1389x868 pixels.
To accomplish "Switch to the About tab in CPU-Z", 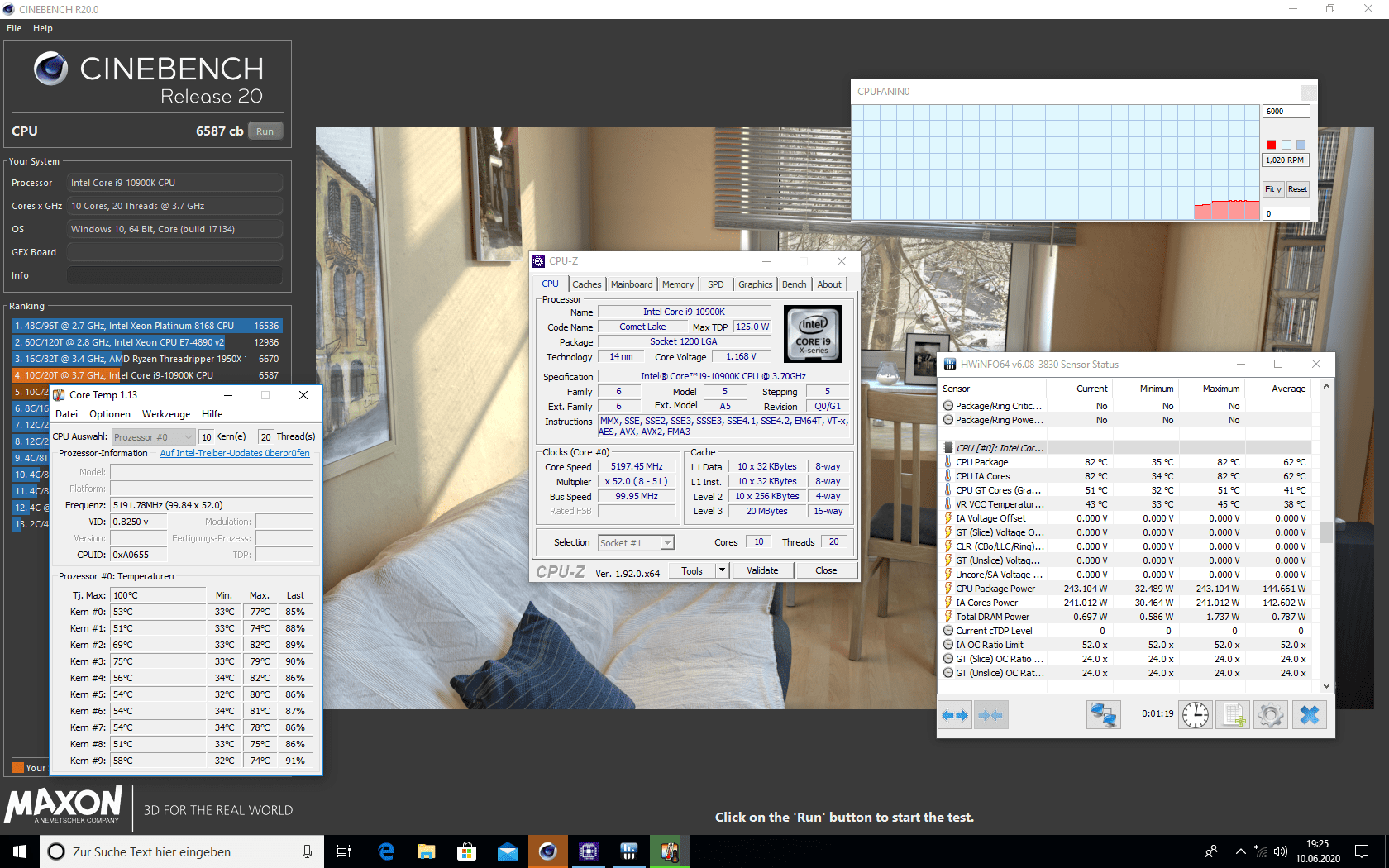I will click(829, 284).
